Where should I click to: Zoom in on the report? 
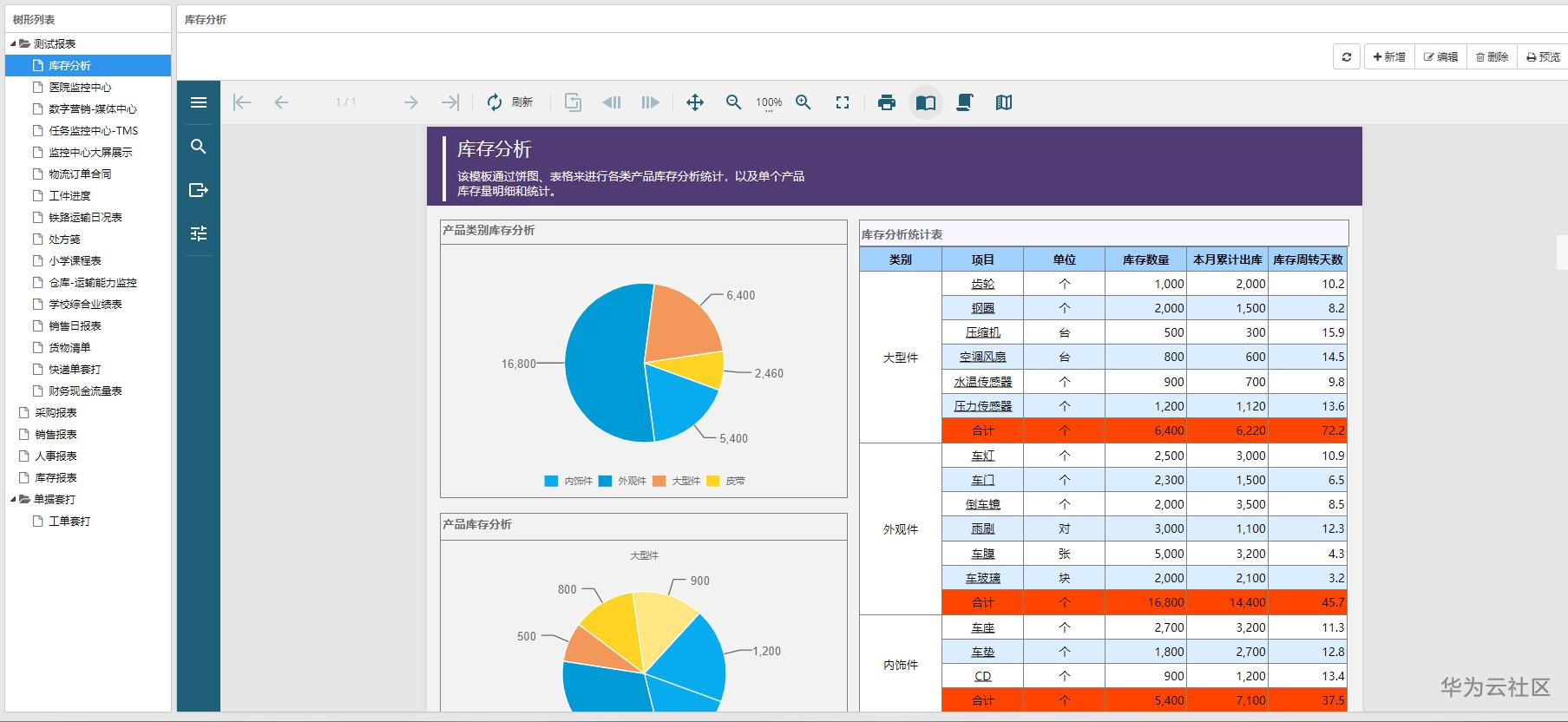pyautogui.click(x=804, y=102)
